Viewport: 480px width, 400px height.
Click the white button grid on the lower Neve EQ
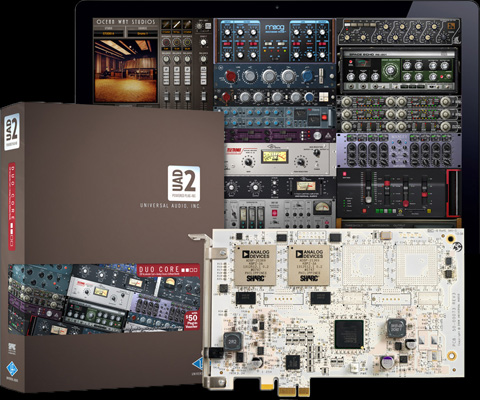pyautogui.click(x=323, y=97)
